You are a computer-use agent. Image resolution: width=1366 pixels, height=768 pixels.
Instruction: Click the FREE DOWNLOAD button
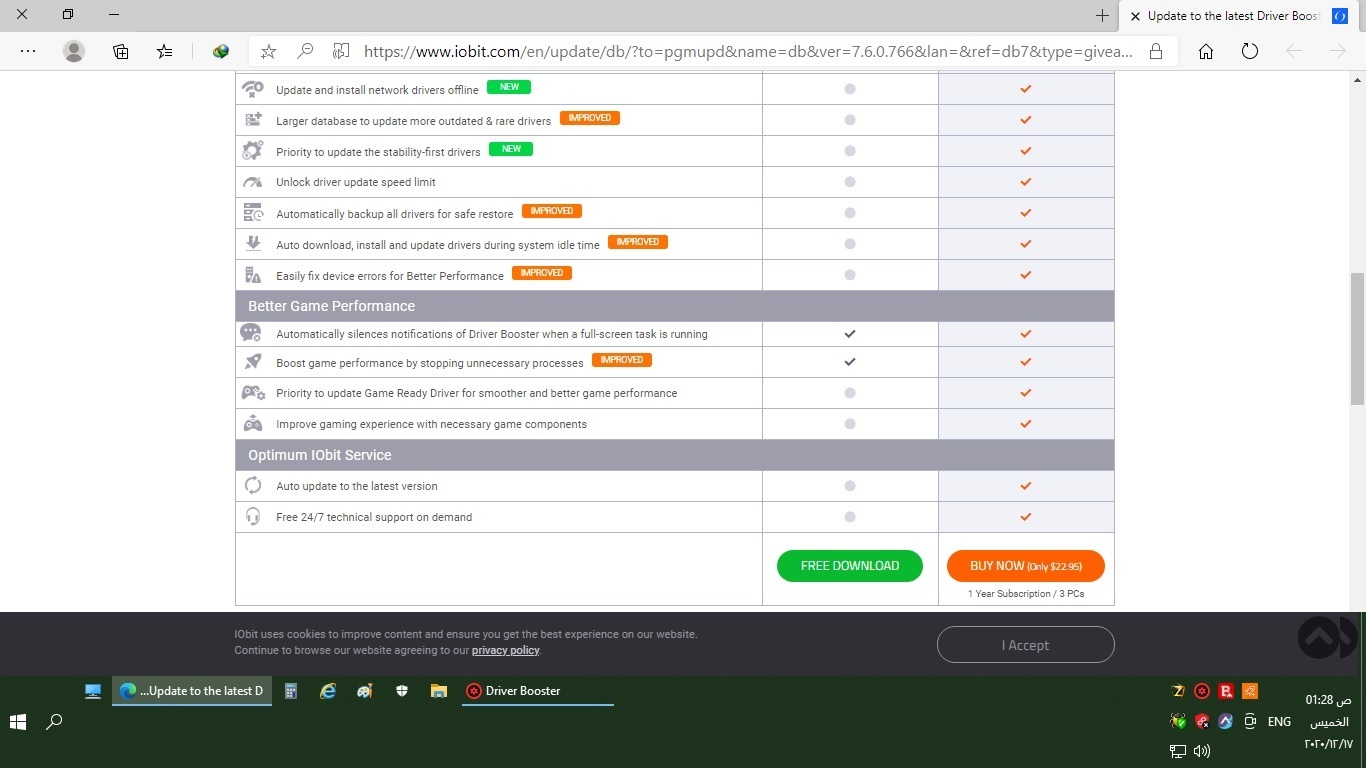point(850,566)
